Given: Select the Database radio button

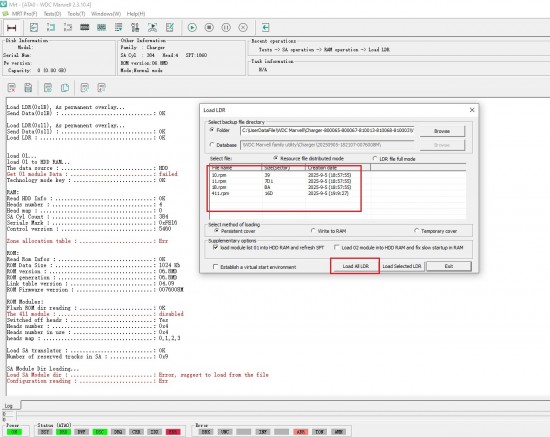Looking at the screenshot, I should [x=212, y=144].
